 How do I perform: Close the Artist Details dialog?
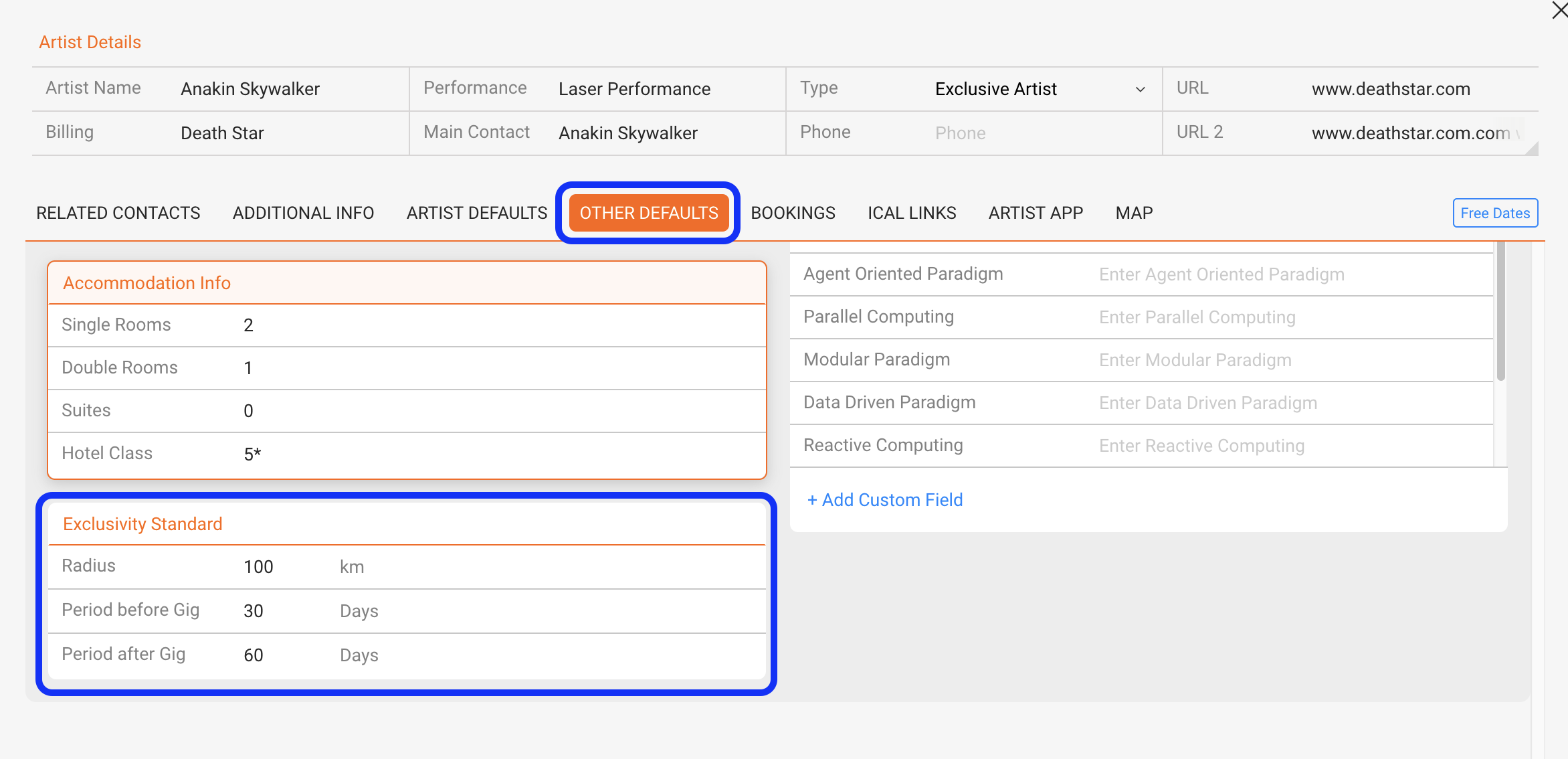[1559, 10]
